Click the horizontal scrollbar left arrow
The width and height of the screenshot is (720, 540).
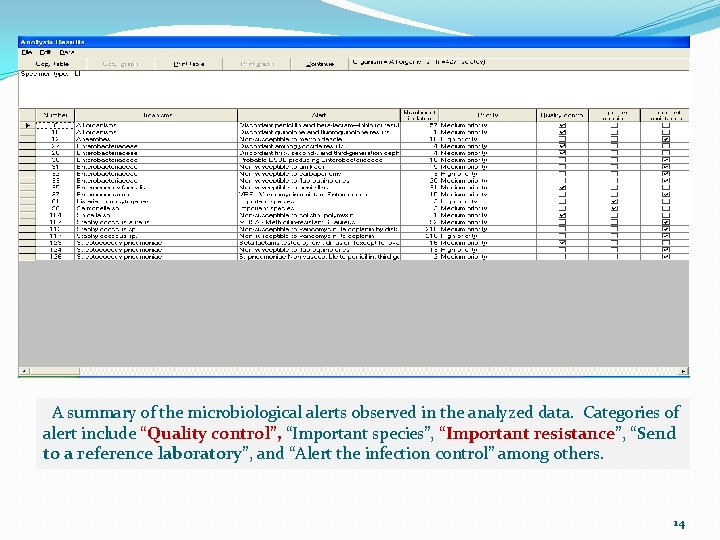(24, 371)
